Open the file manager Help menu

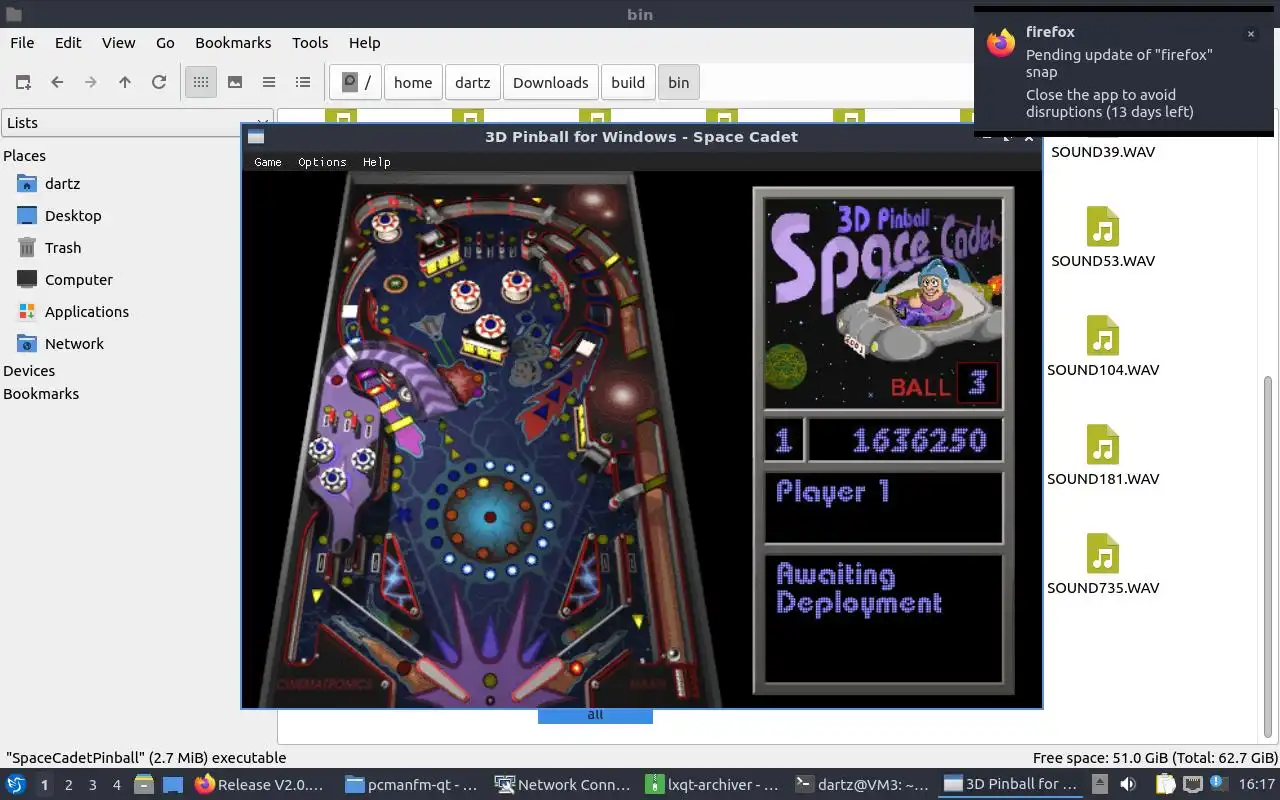click(364, 43)
